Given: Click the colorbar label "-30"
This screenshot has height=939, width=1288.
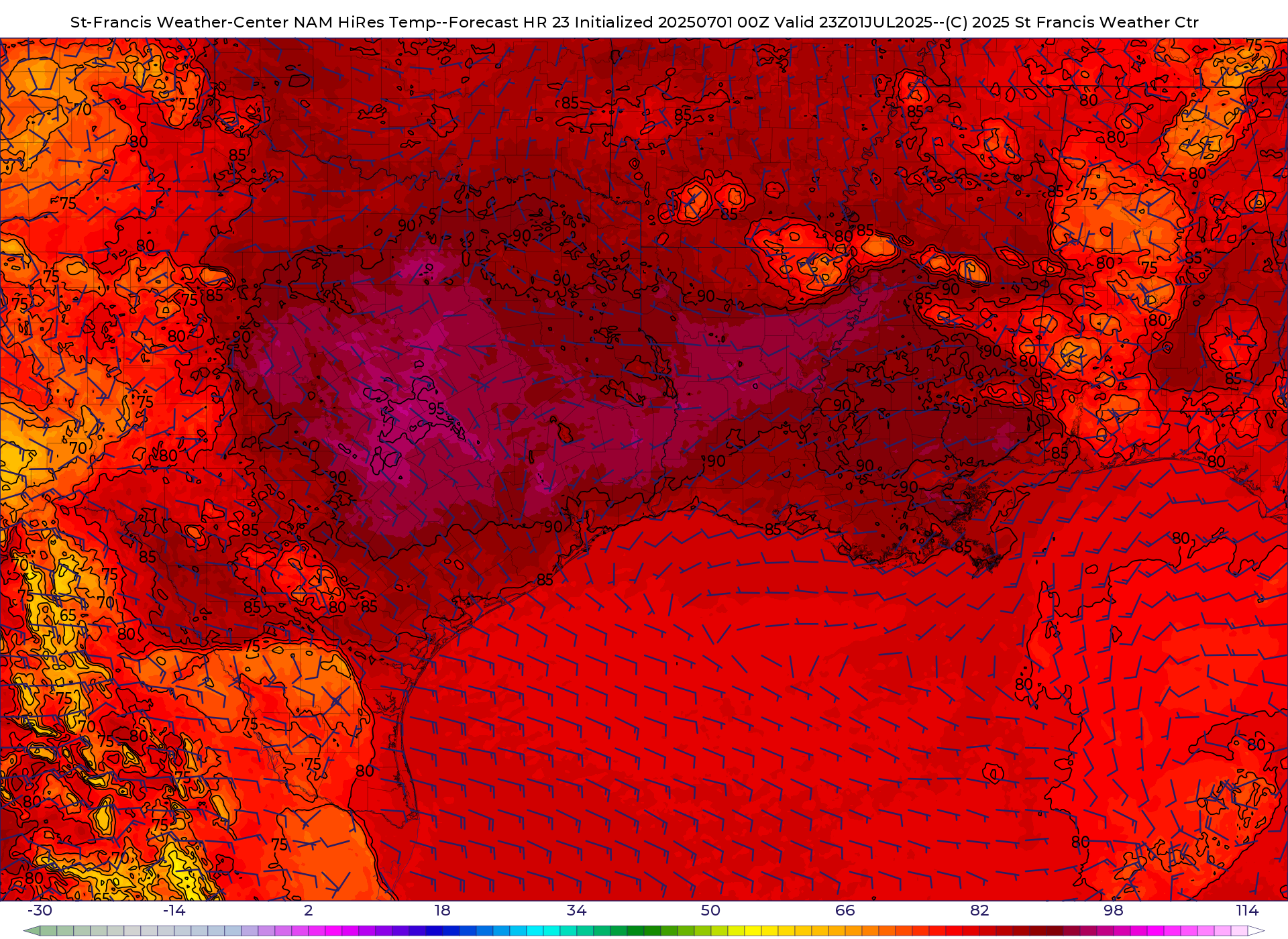Looking at the screenshot, I should click(40, 910).
